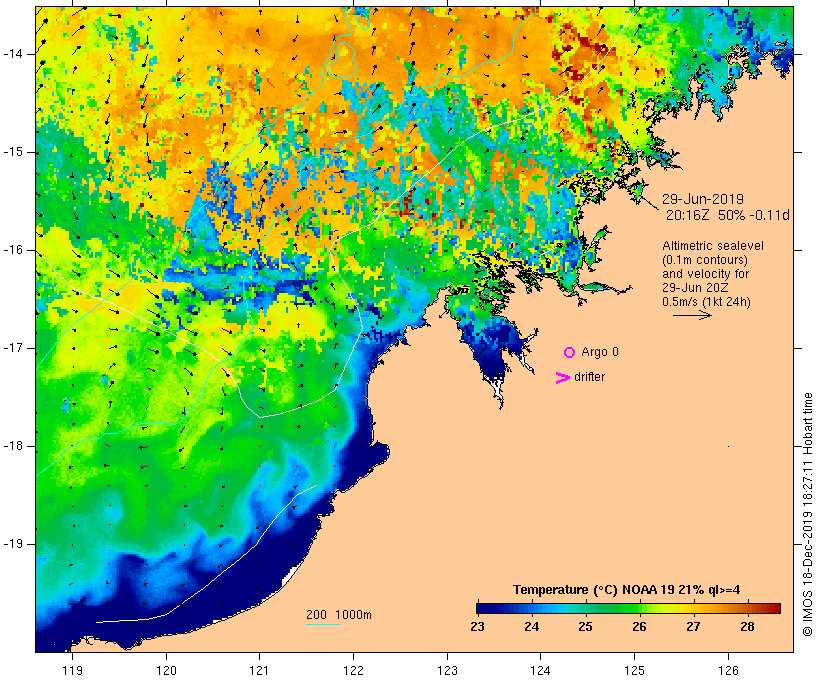Click the colorbar tick label 26
820x680 pixels.
639,627
